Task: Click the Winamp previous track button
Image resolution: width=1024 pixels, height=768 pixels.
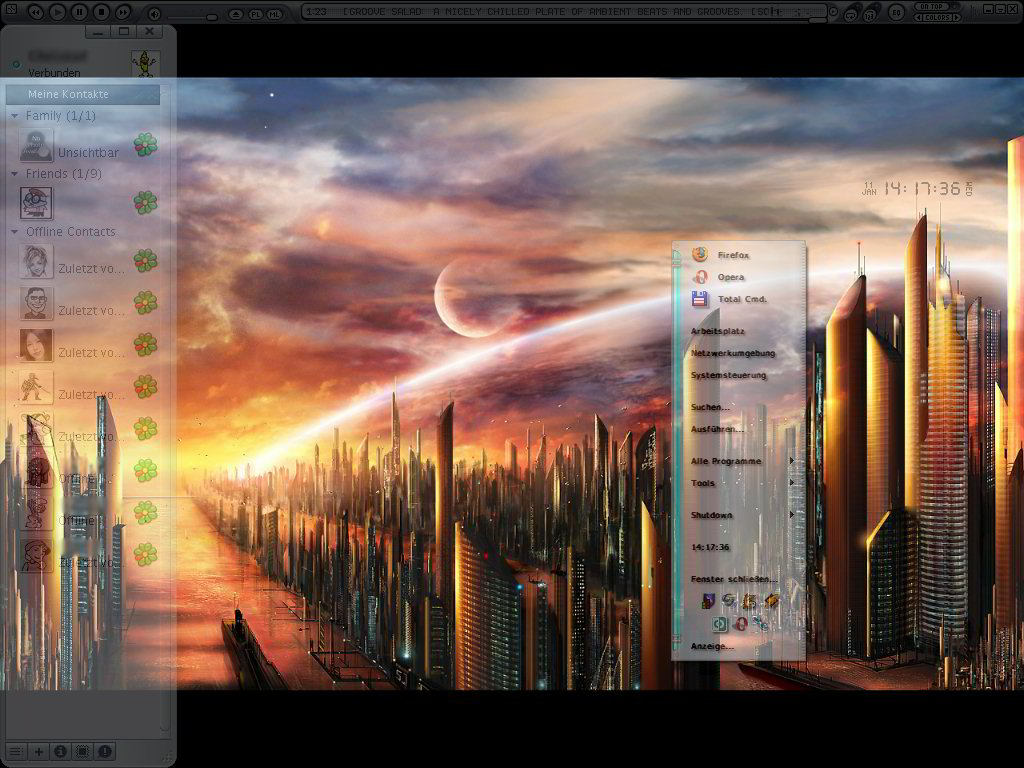Action: point(36,12)
